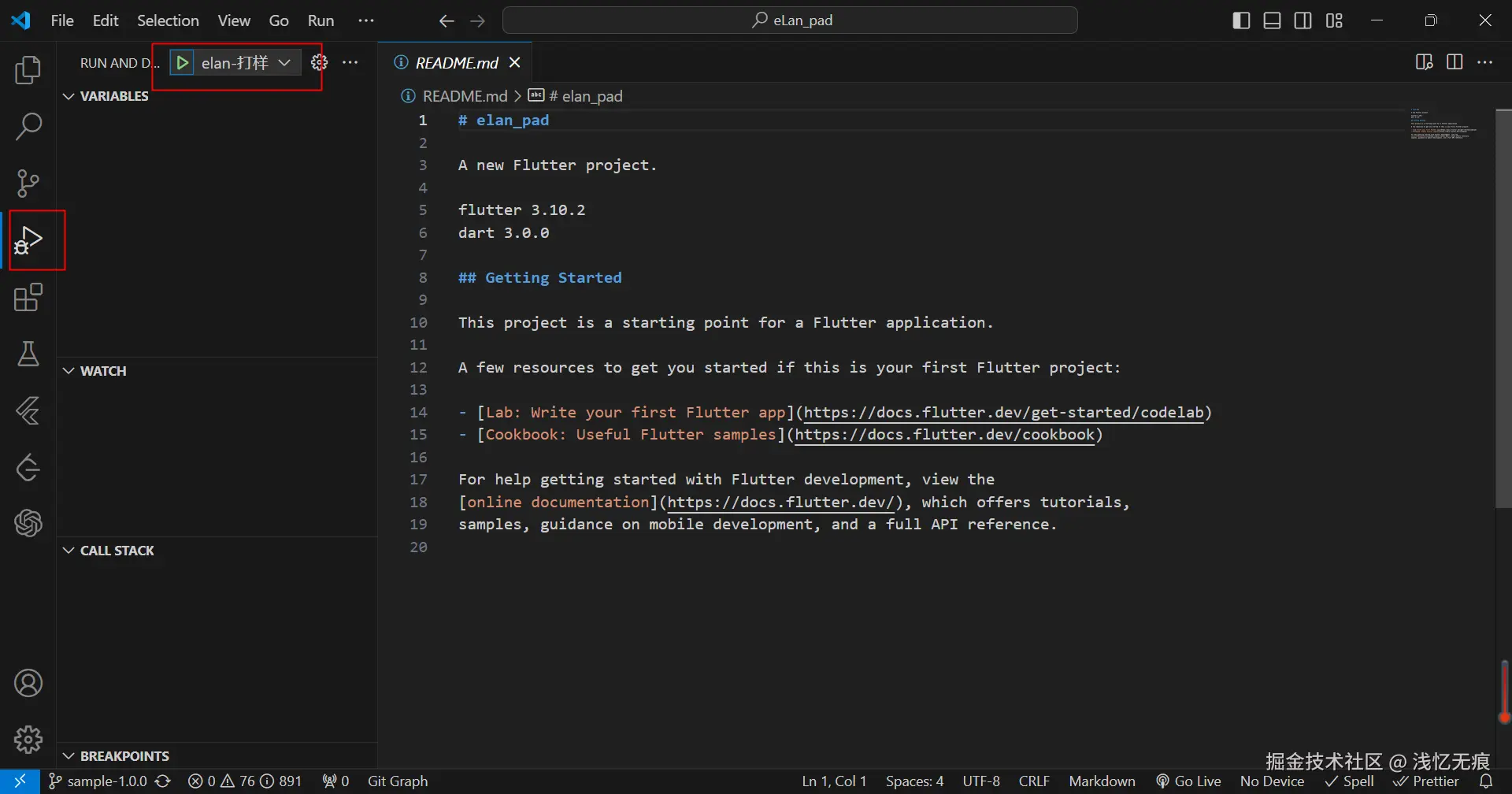Open the Explorer view in activity bar
Image resolution: width=1512 pixels, height=794 pixels.
point(28,70)
